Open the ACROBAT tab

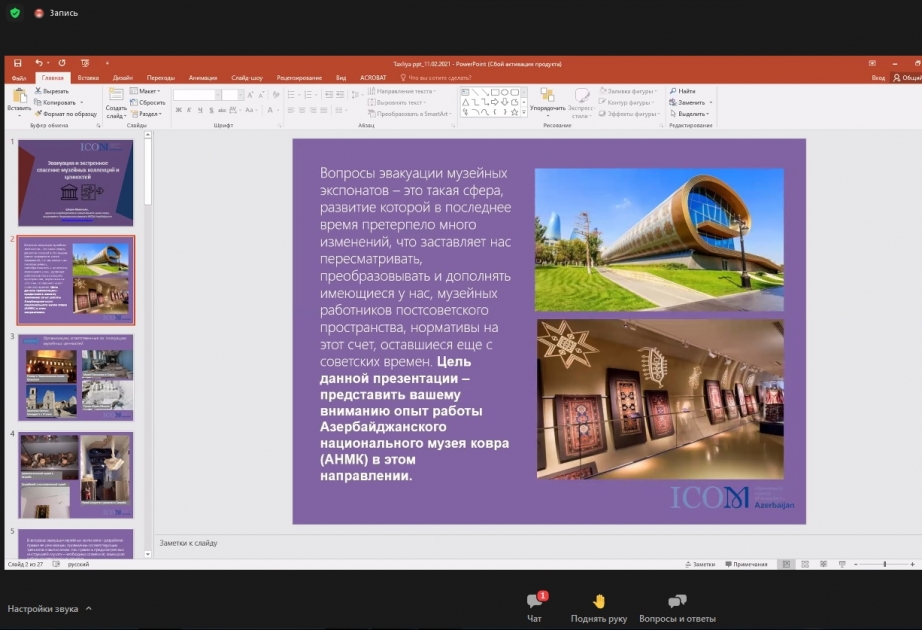pos(373,78)
